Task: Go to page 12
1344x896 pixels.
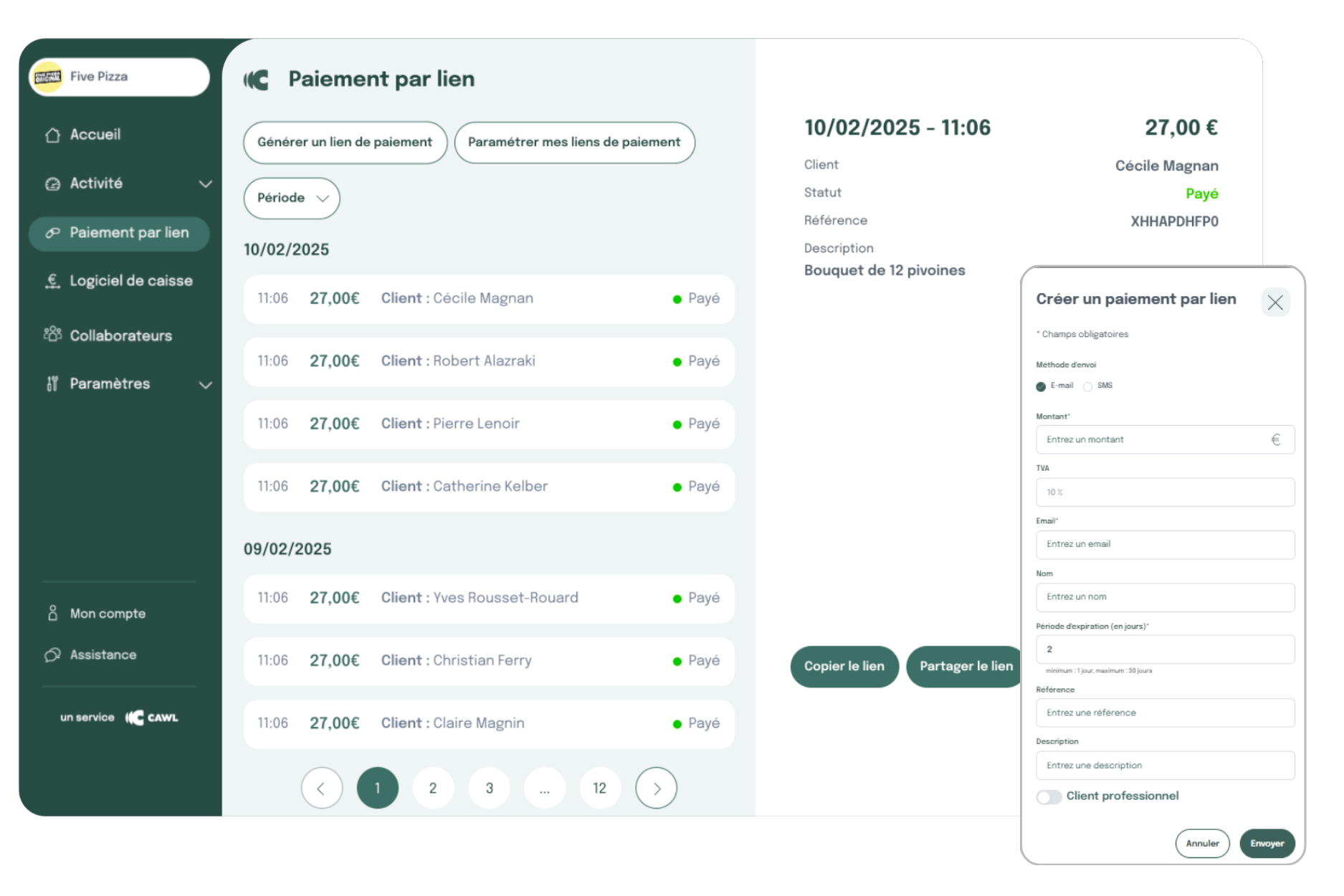Action: [x=600, y=788]
